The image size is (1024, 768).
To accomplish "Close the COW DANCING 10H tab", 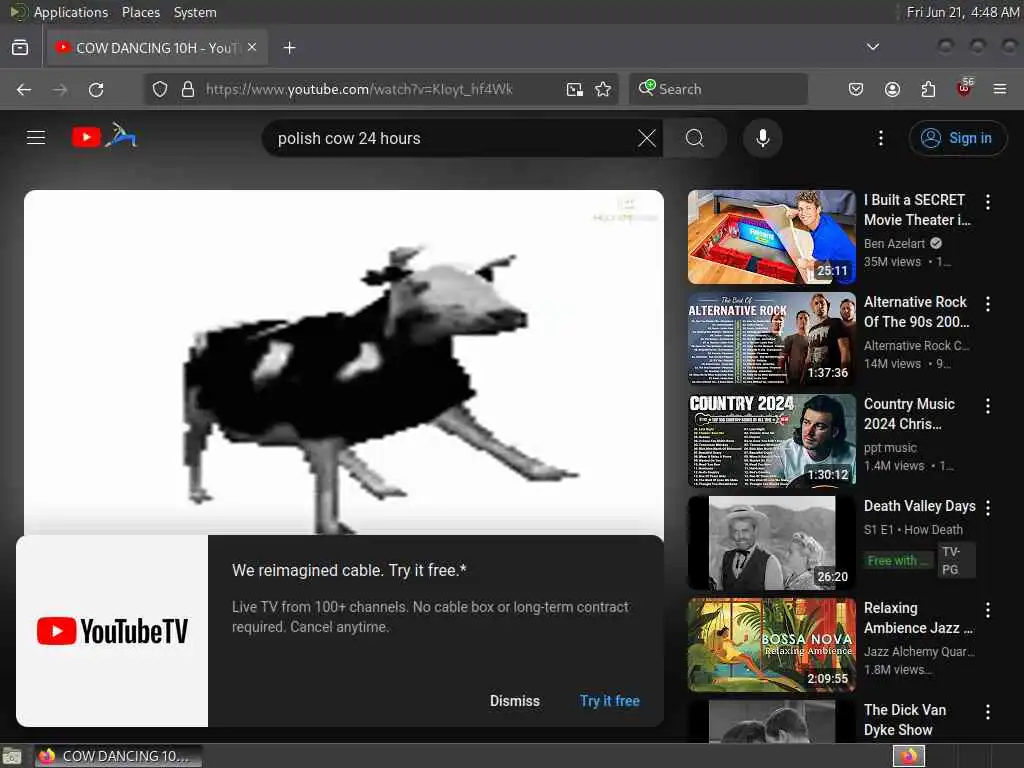I will (252, 47).
